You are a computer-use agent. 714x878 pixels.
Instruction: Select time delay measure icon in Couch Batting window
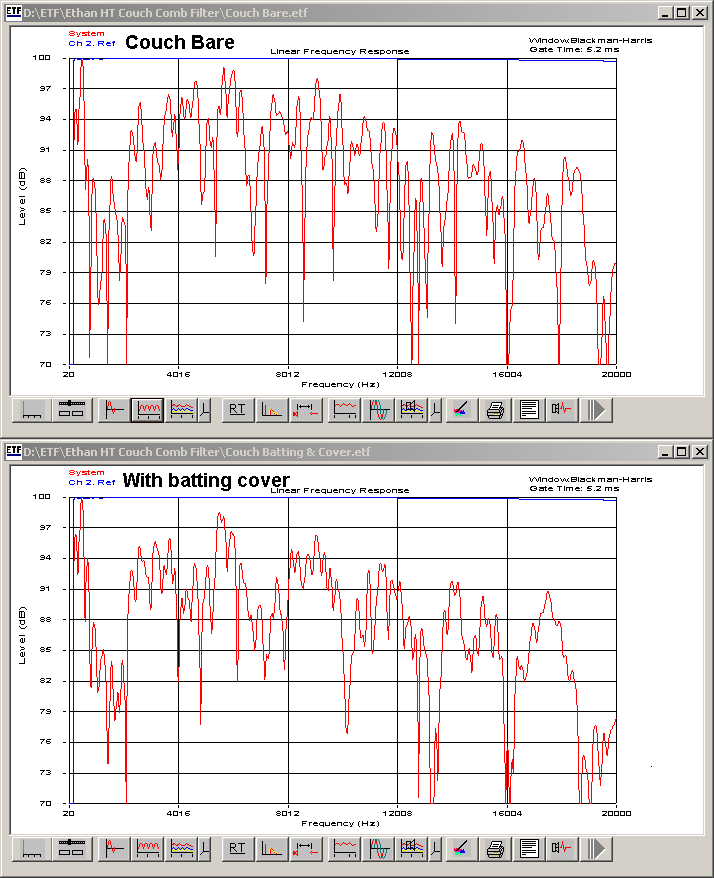click(306, 849)
